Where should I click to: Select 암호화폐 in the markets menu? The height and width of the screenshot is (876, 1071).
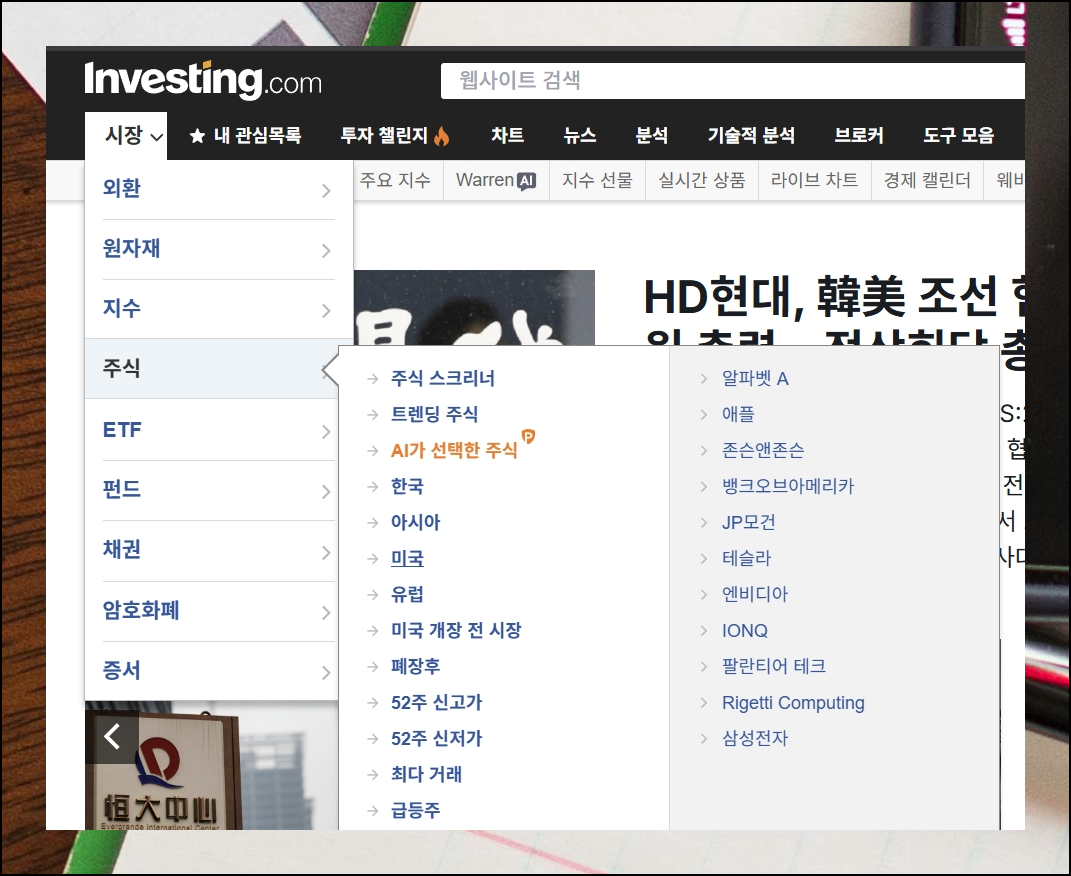pos(141,610)
